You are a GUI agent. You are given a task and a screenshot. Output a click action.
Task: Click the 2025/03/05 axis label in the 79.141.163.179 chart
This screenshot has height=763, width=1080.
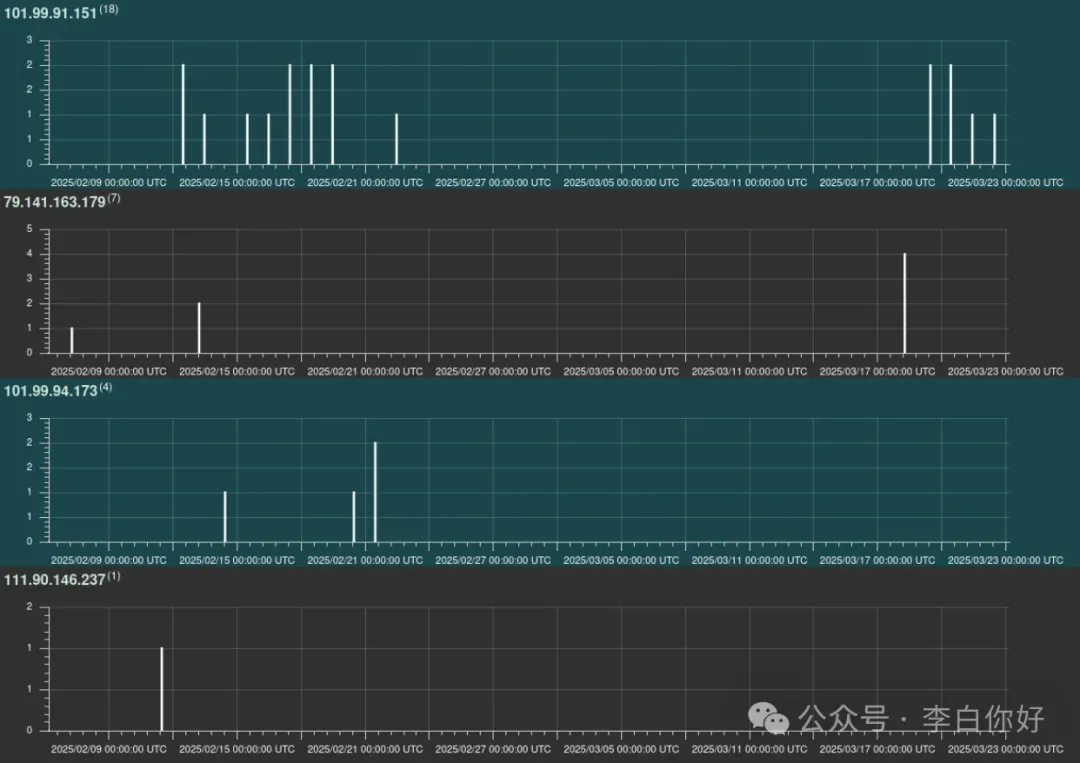[621, 371]
